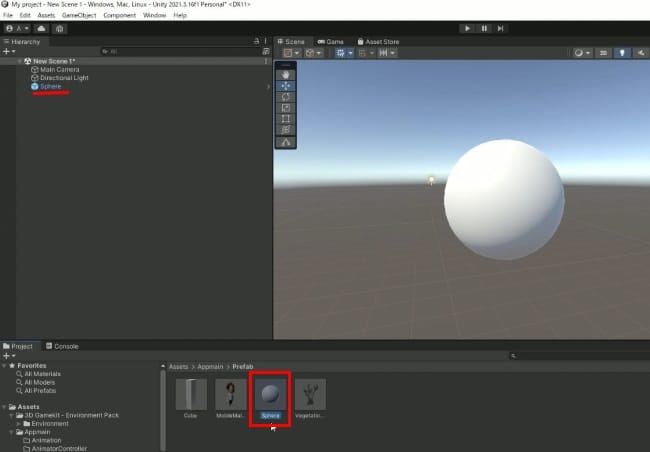650x452 pixels.
Task: Switch to the Scene tab
Action: [x=291, y=41]
